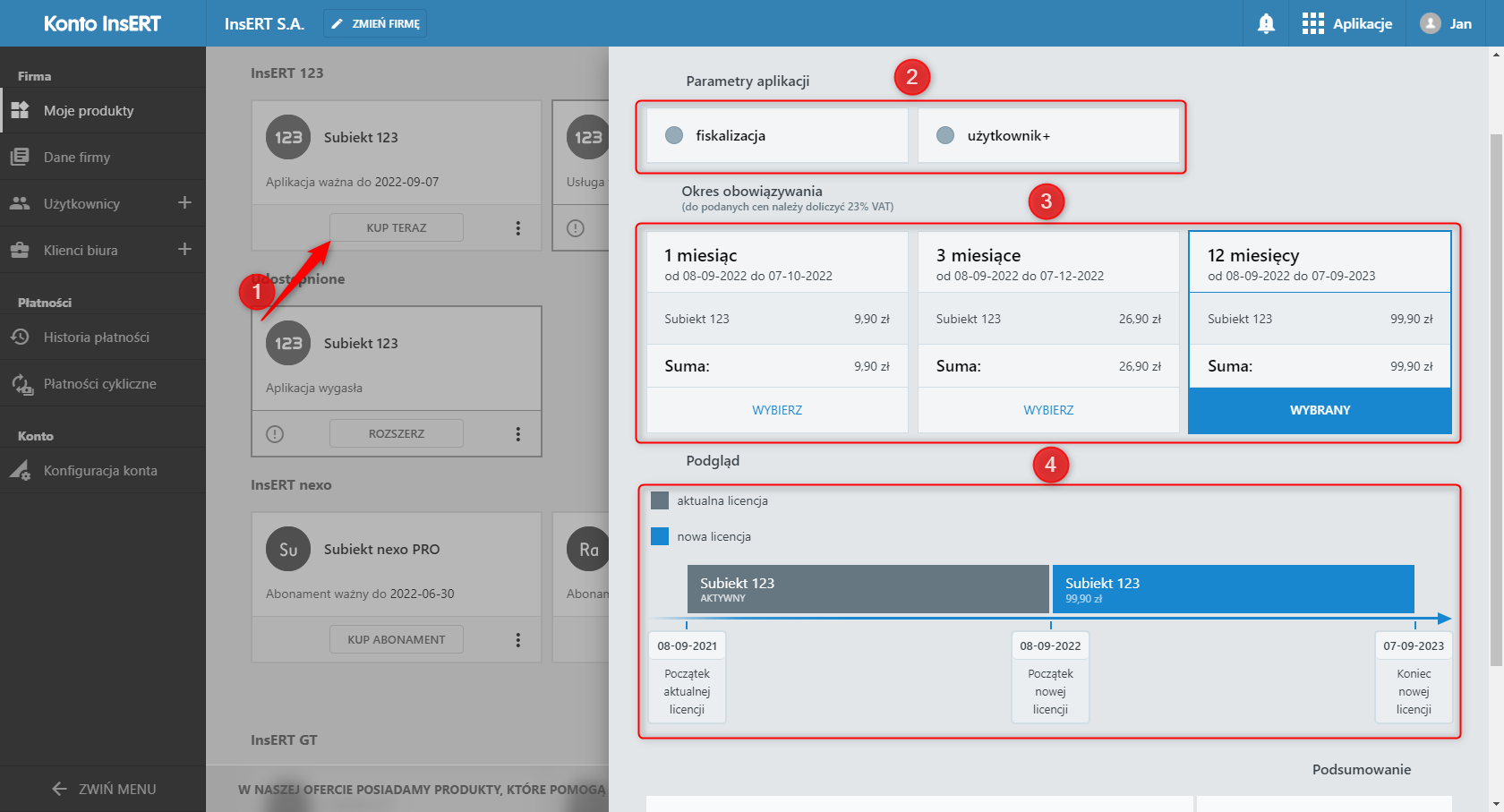Collapse the sidebar with ZWIŃ MENU
The width and height of the screenshot is (1504, 812).
[x=103, y=789]
